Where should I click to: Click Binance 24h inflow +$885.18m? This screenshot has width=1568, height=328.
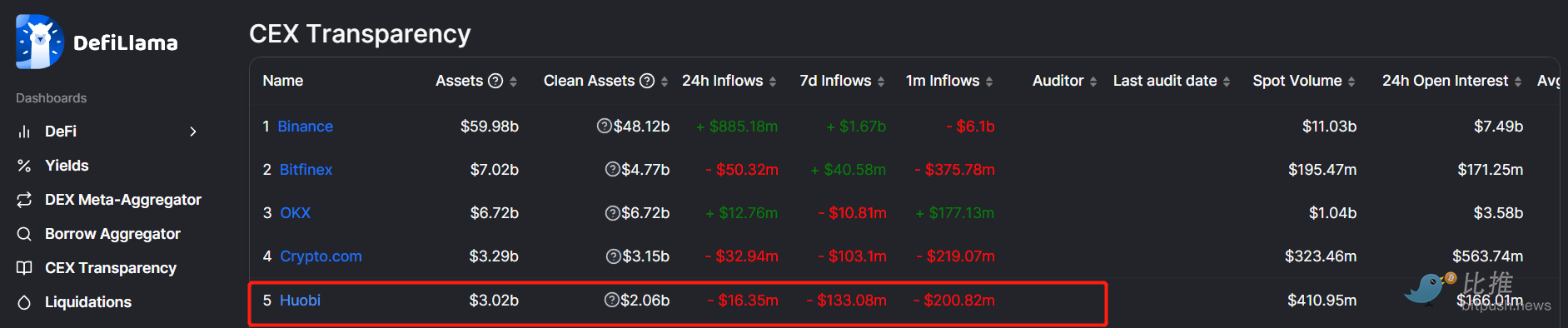click(x=737, y=127)
